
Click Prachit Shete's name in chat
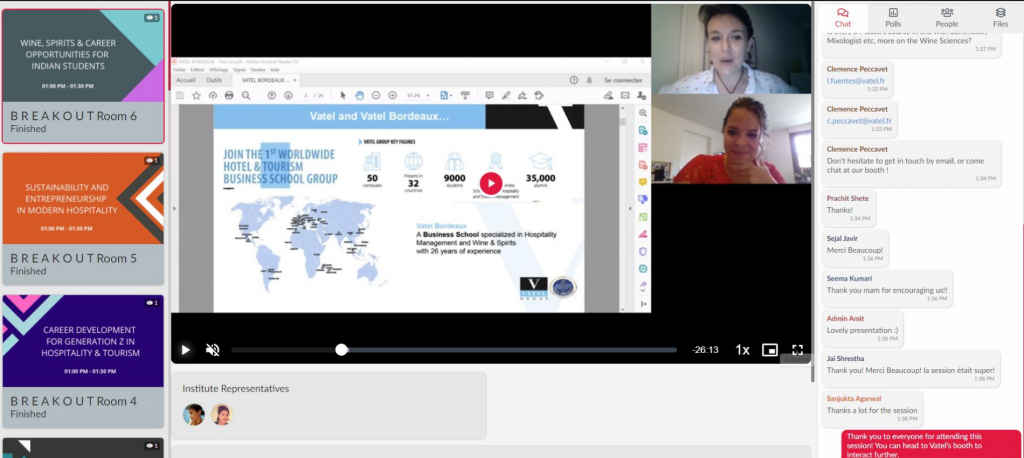[x=848, y=198]
